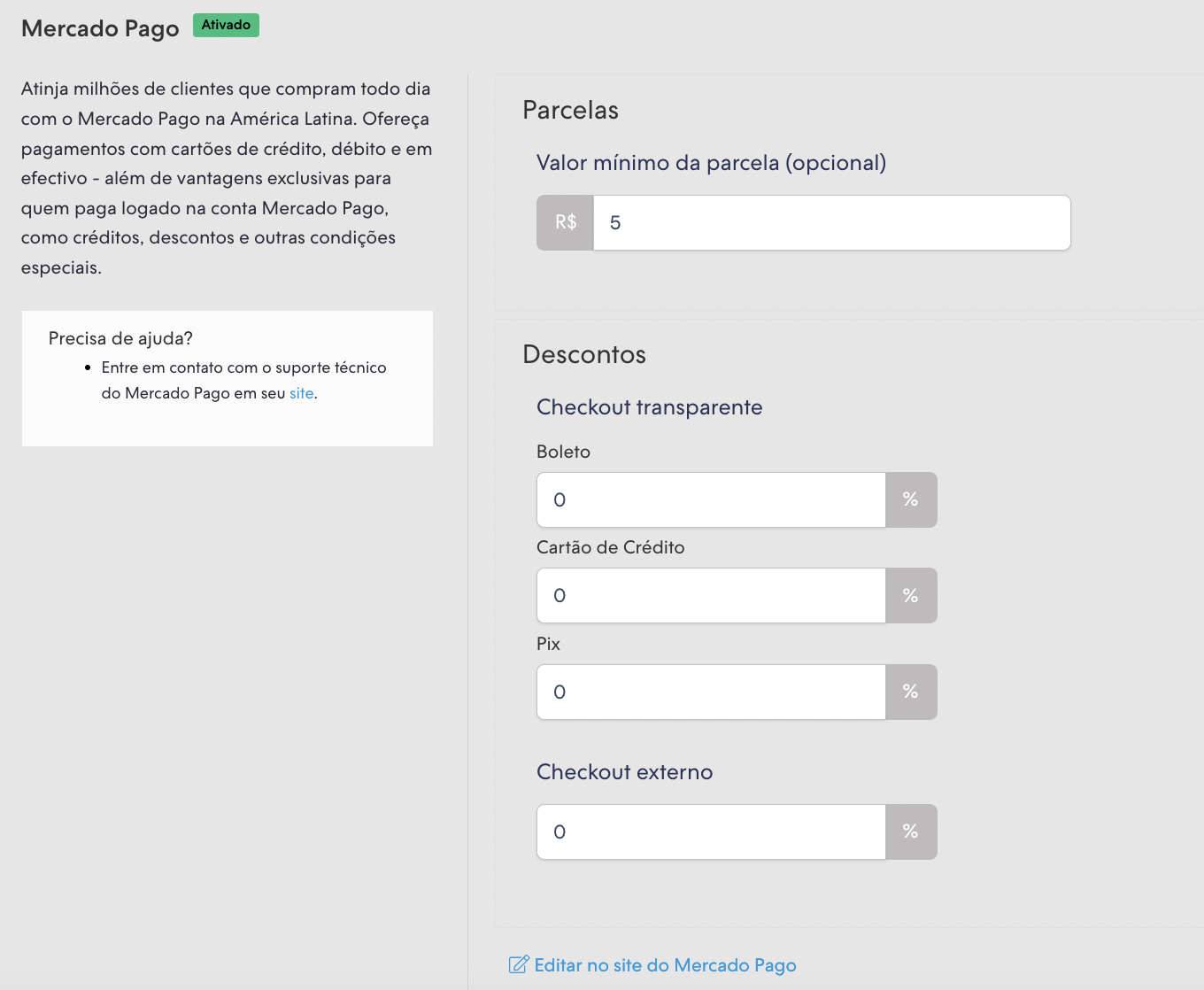The image size is (1204, 990).
Task: Click the % suffix of the Pix field
Action: [x=911, y=692]
